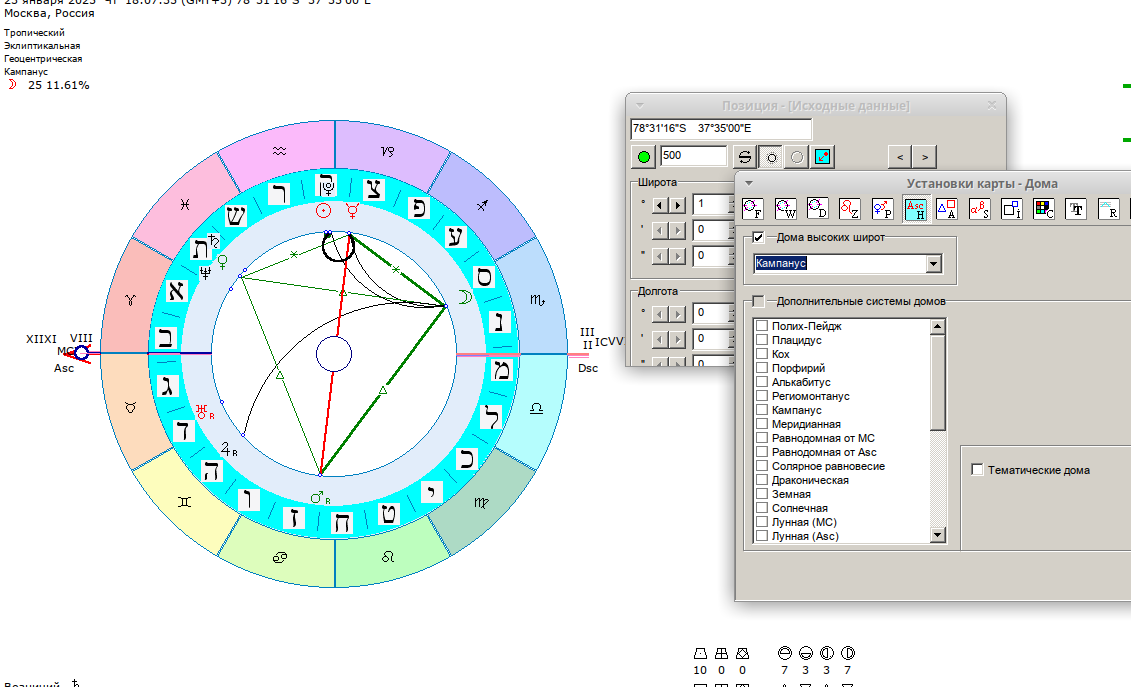This screenshot has height=687, width=1131.
Task: Check the Лунная (Asc) option
Action: tap(762, 536)
